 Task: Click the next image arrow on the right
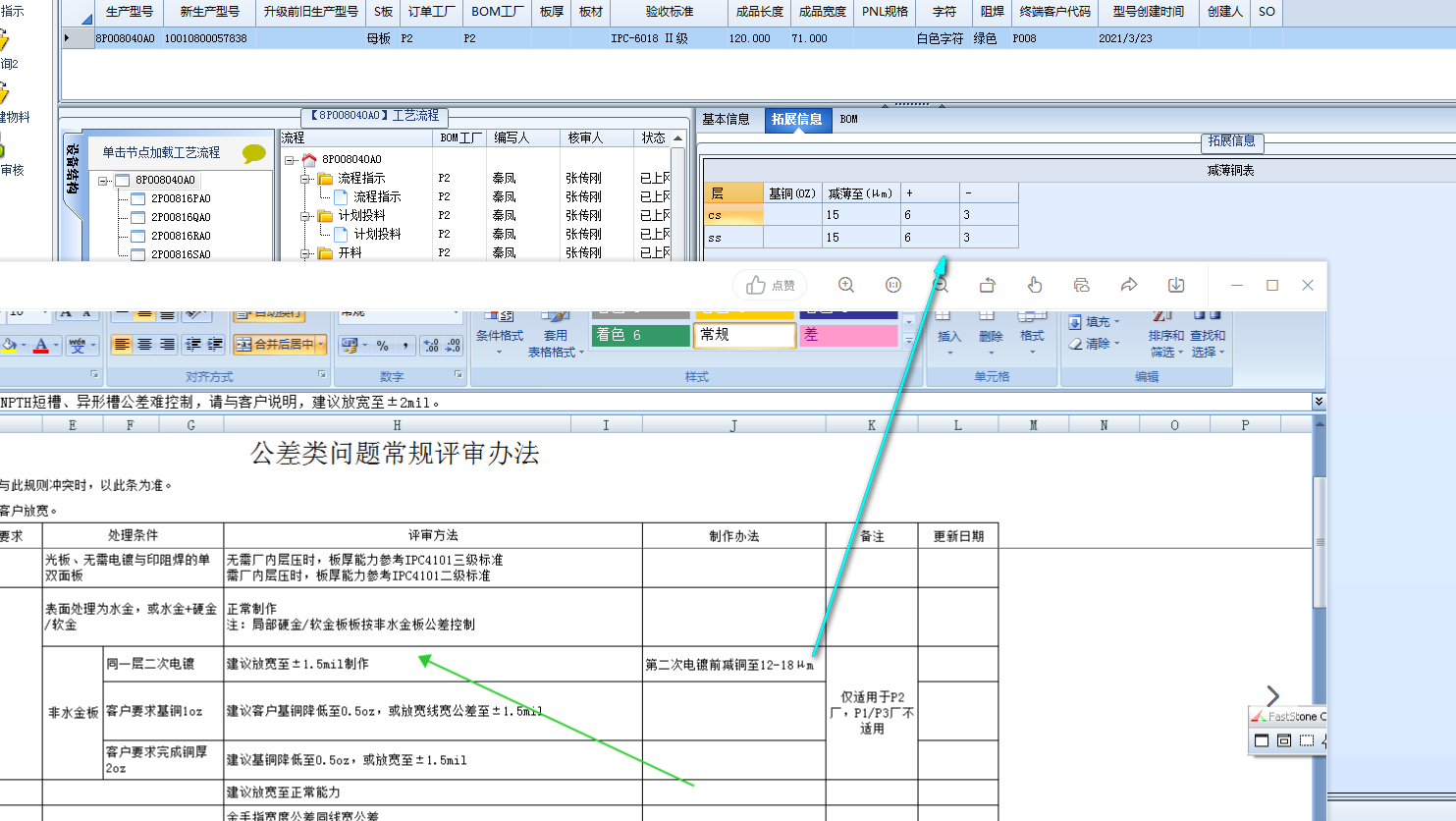click(x=1272, y=696)
